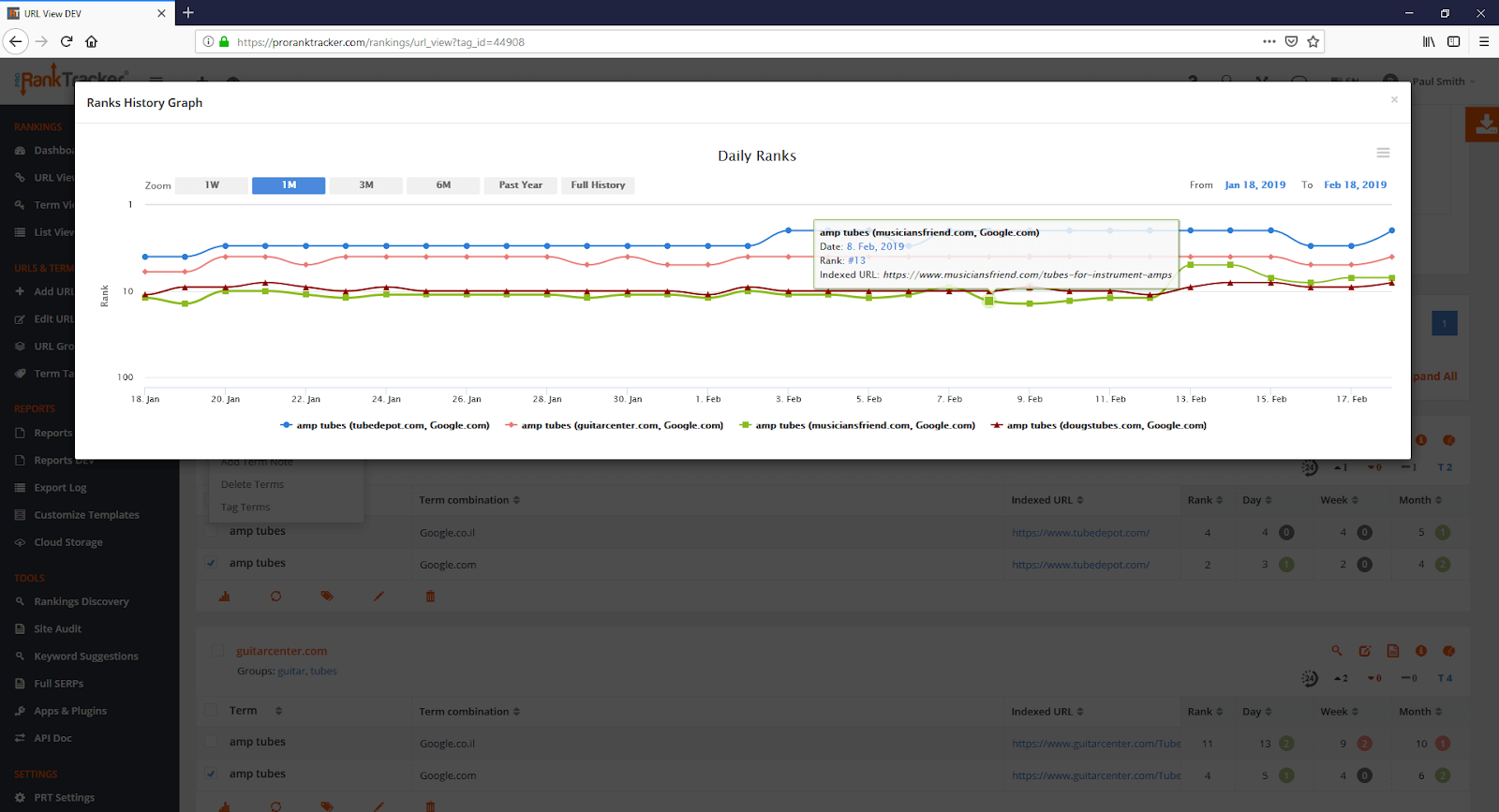The height and width of the screenshot is (812, 1499).
Task: Open Keyword Suggestions in sidebar
Action: click(x=86, y=657)
